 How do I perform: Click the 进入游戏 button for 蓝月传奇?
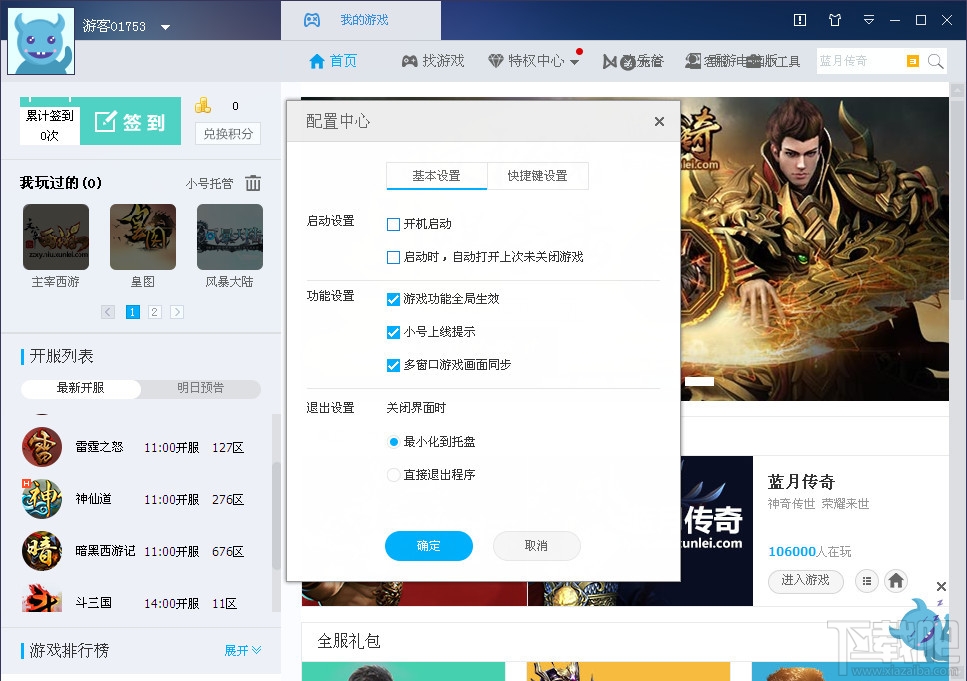coord(805,582)
